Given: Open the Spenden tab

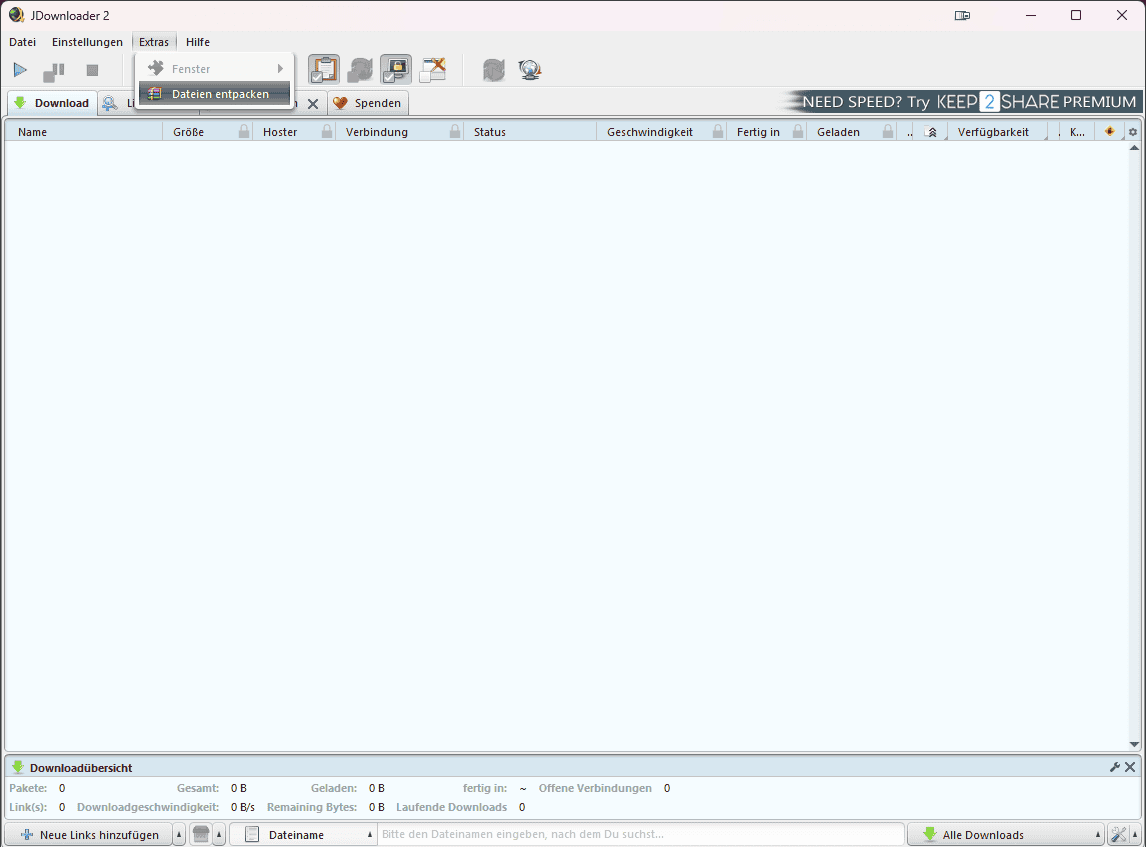Looking at the screenshot, I should tap(368, 103).
